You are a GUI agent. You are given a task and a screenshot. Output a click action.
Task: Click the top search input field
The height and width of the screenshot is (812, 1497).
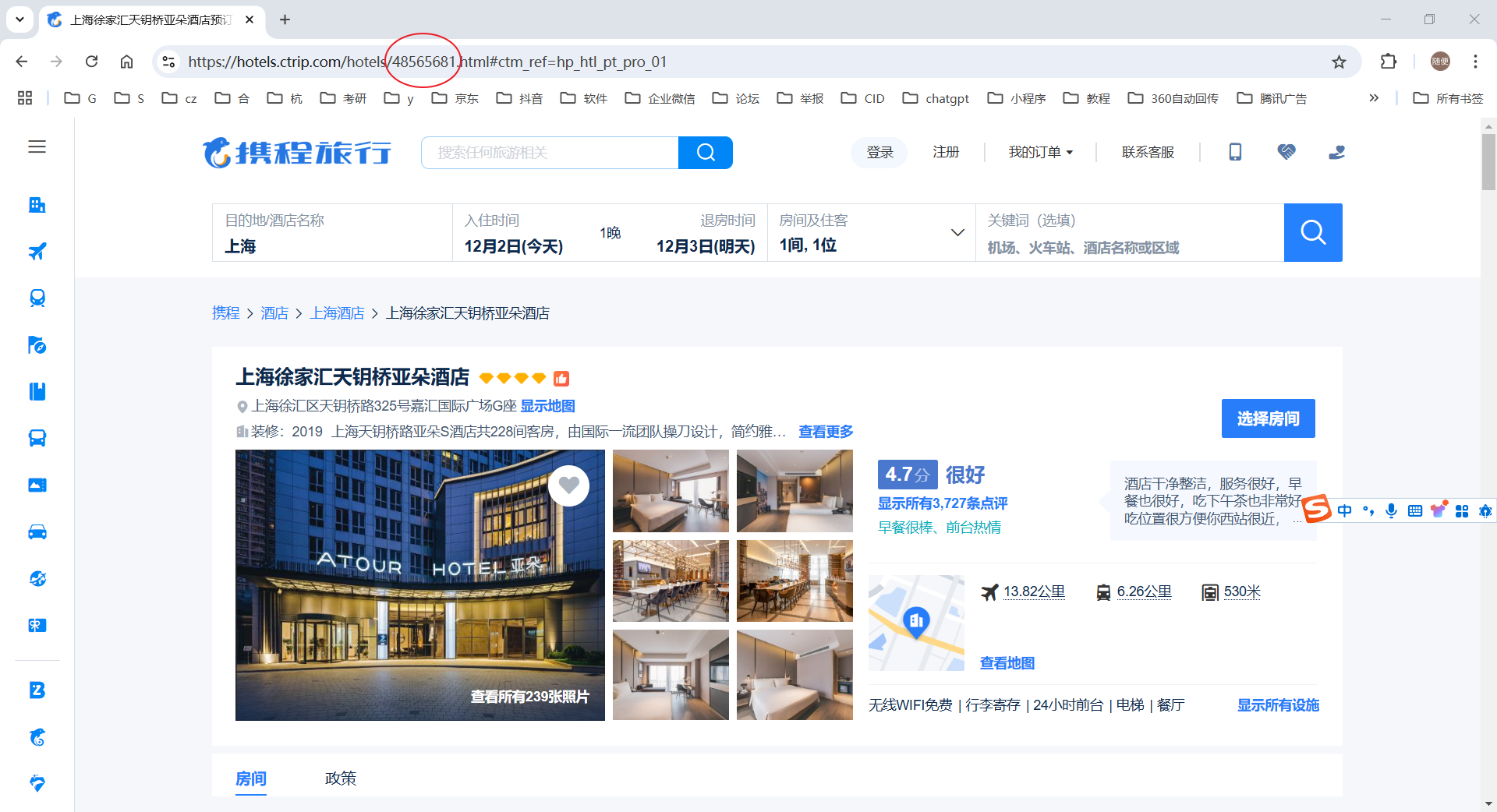(550, 153)
